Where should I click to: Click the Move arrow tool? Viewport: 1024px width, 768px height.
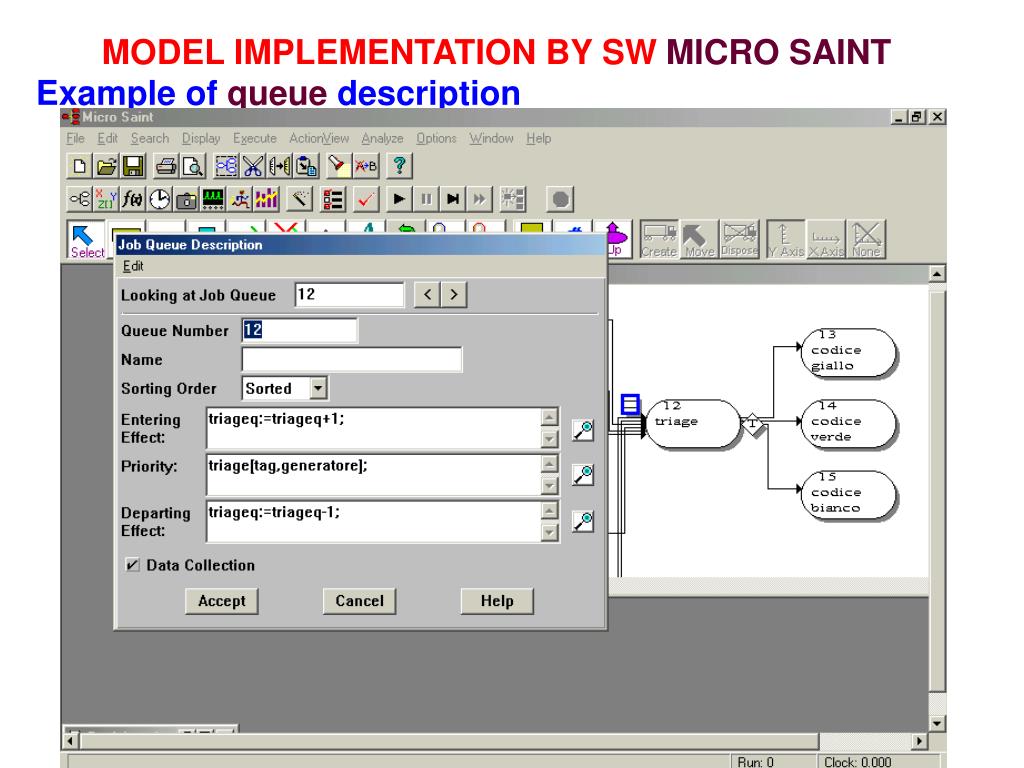point(699,240)
